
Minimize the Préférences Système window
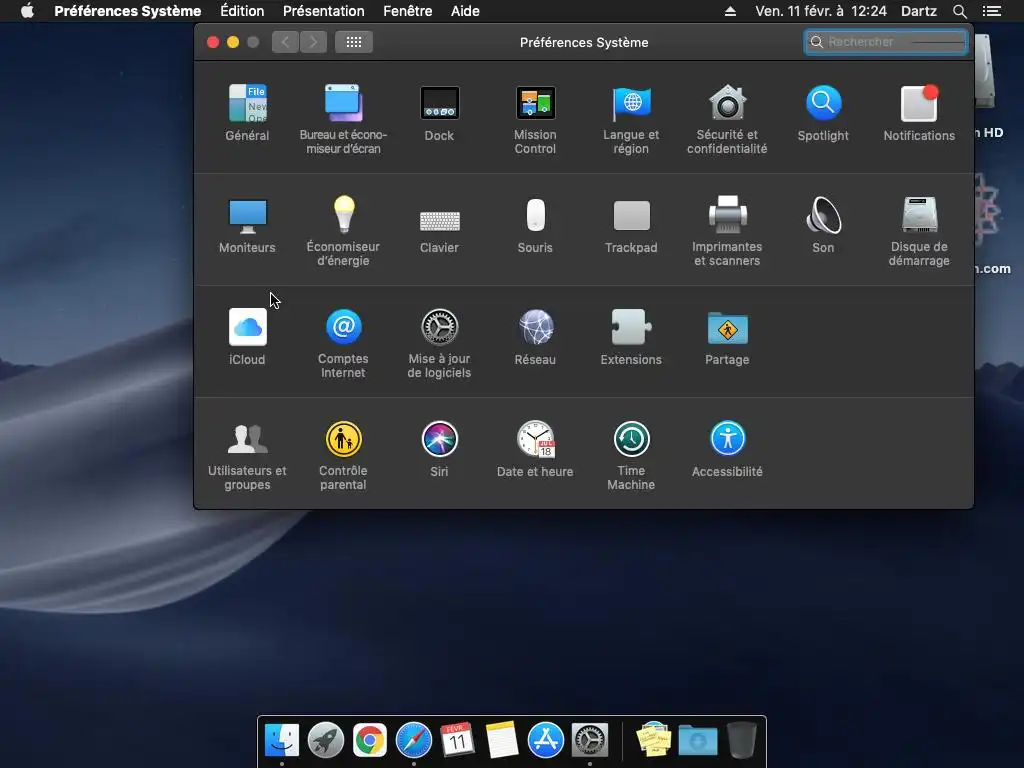coord(233,42)
